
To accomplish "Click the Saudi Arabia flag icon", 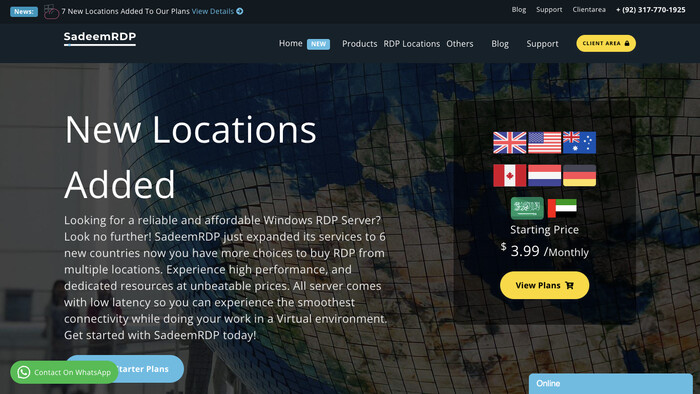I will coord(527,208).
